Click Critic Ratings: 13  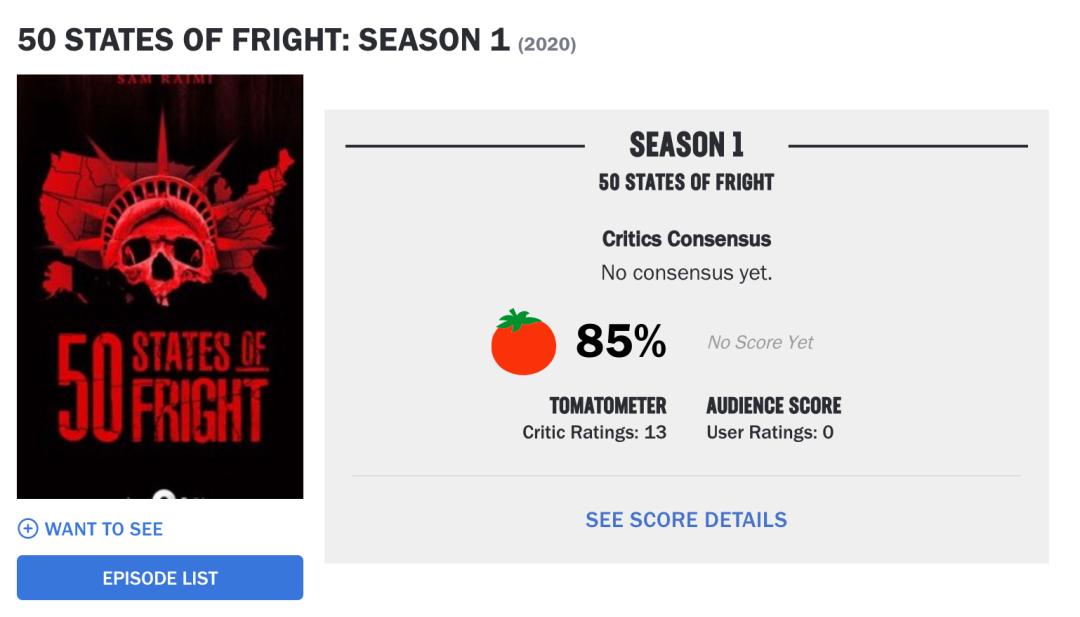pos(594,432)
